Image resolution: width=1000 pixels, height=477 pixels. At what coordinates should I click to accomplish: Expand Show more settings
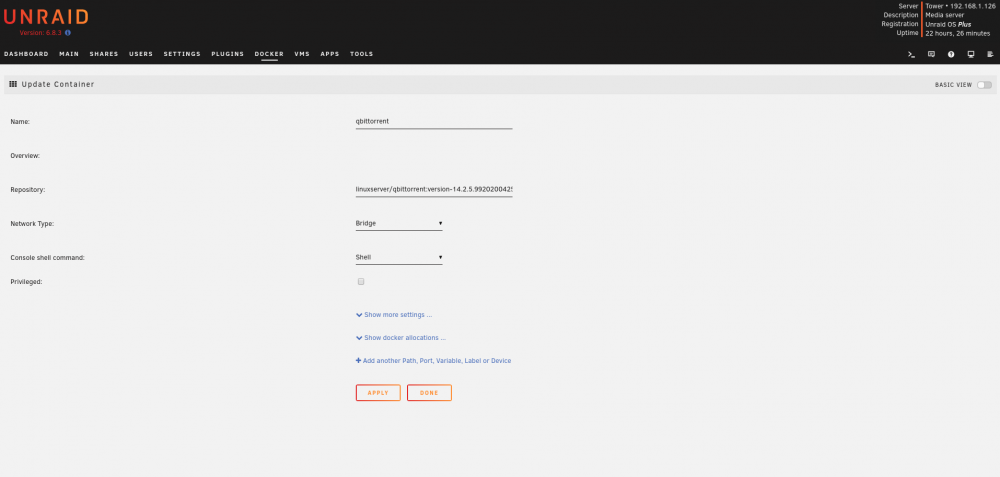click(x=394, y=315)
